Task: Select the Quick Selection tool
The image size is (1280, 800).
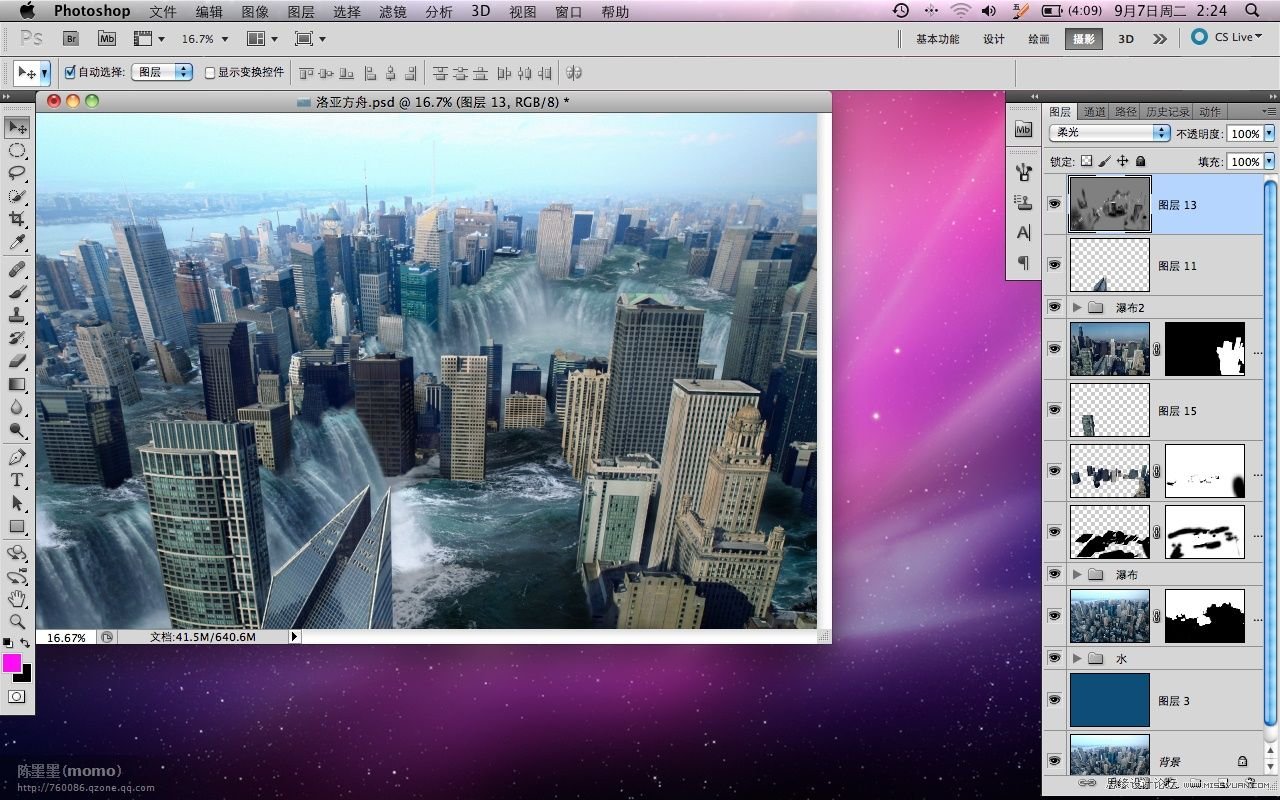Action: click(x=17, y=196)
